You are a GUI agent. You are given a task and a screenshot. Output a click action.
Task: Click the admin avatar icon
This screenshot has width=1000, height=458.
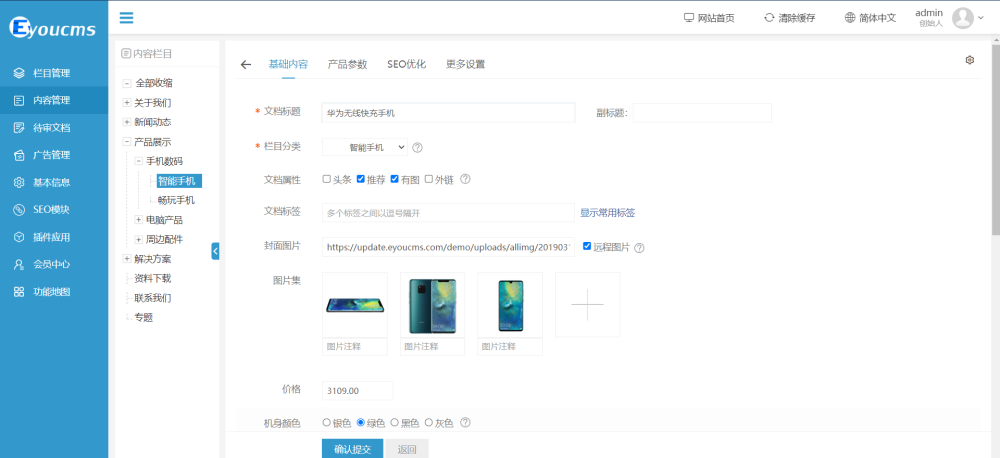tap(962, 18)
